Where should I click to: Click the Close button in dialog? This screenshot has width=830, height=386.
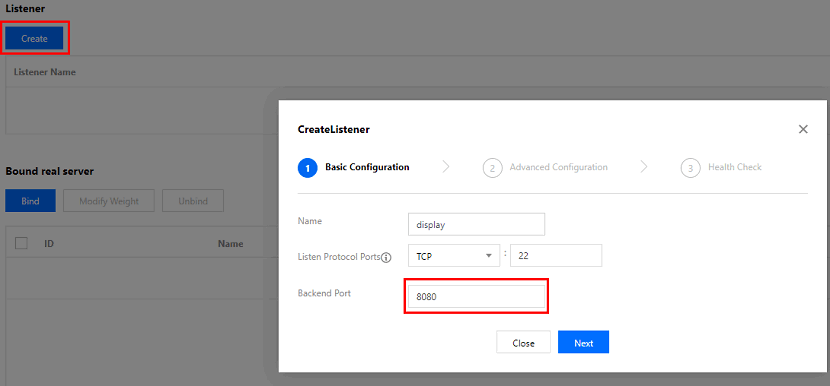pos(523,343)
